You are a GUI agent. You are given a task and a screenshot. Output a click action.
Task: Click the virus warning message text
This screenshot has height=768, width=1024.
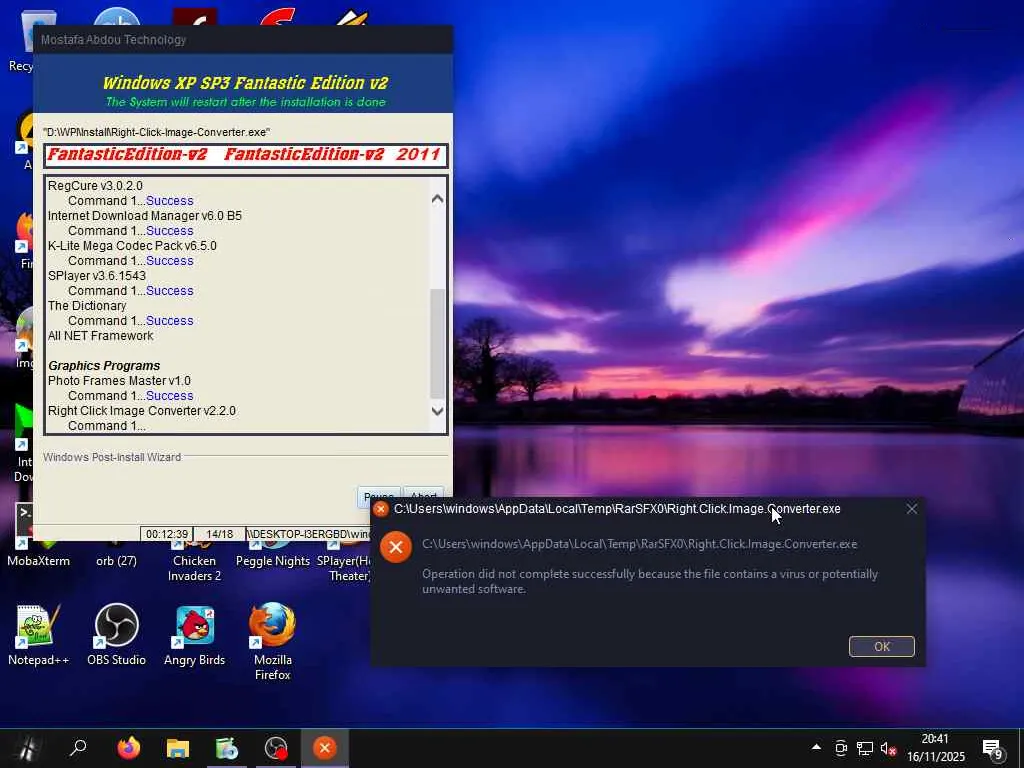pyautogui.click(x=650, y=581)
